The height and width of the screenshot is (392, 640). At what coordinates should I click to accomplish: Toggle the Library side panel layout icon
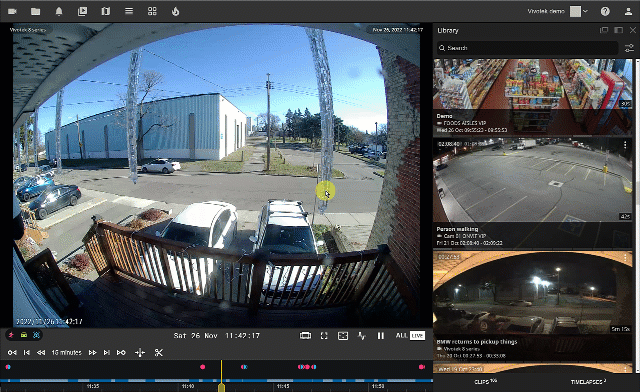618,30
